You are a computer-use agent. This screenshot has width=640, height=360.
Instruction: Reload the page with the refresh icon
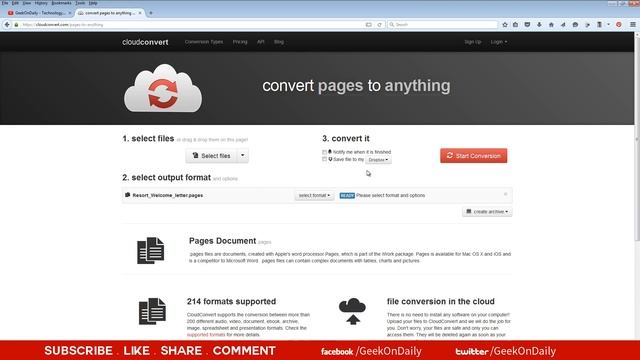(380, 24)
